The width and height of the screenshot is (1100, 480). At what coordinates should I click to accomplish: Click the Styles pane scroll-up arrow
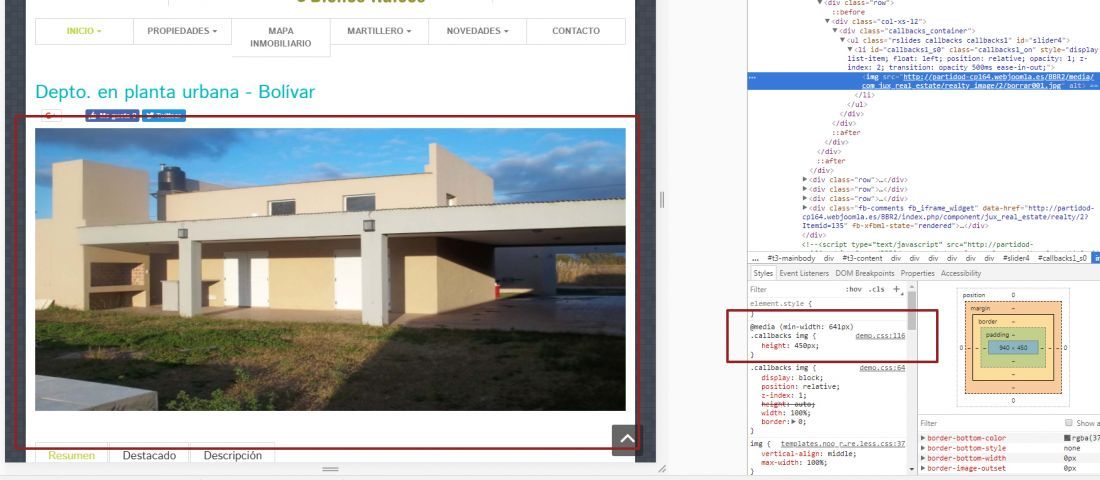(x=911, y=287)
